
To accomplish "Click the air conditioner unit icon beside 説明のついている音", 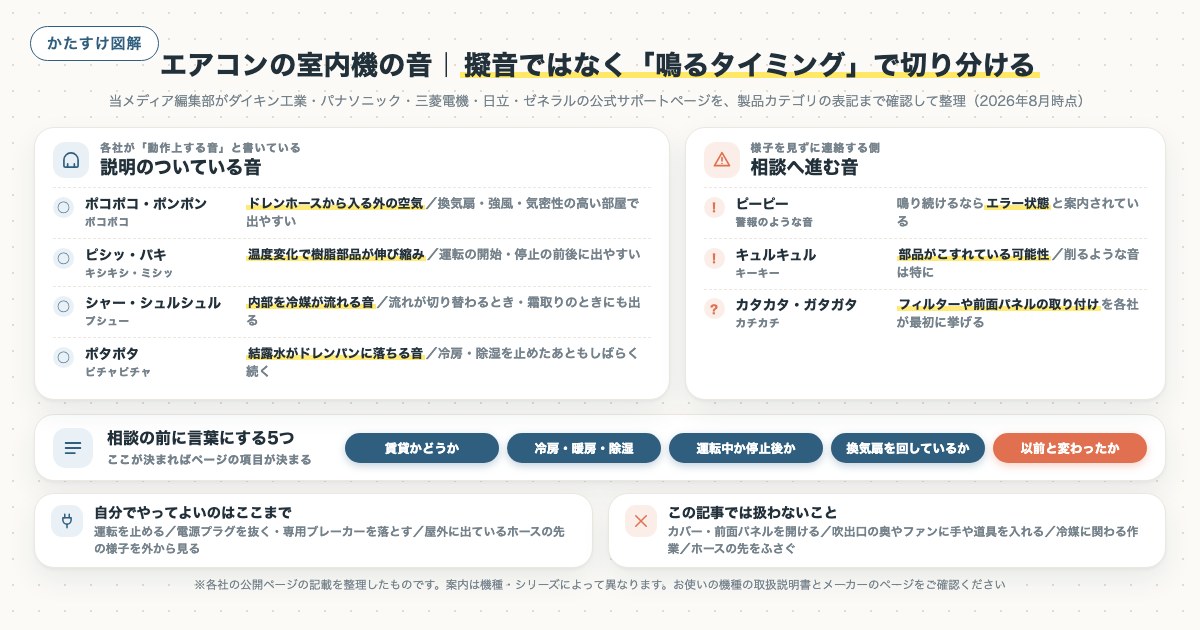I will (71, 160).
